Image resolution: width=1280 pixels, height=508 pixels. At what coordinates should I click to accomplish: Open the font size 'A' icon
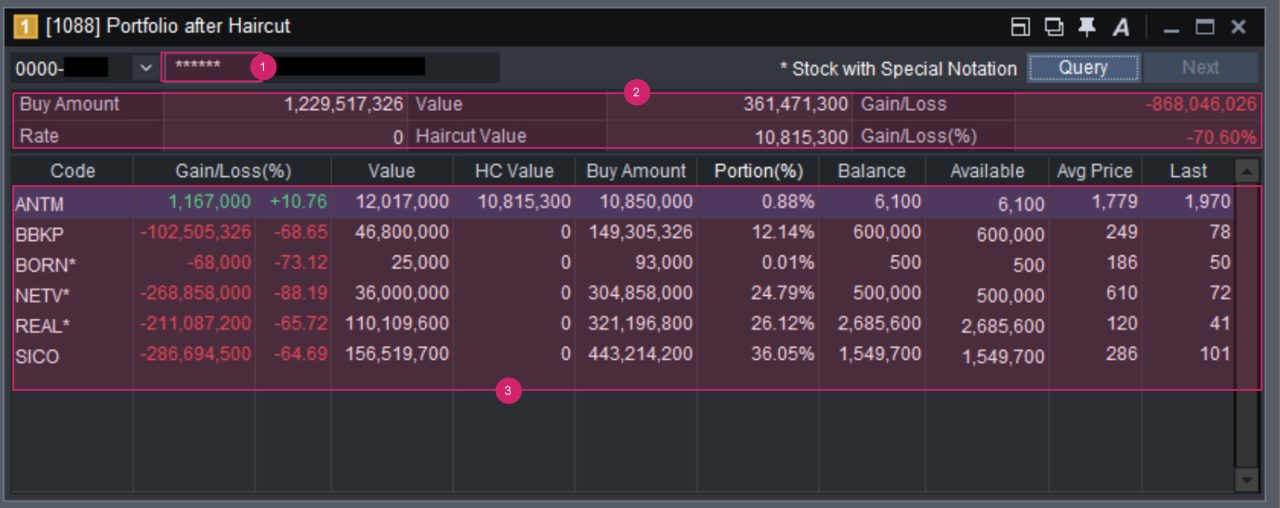[x=1121, y=27]
